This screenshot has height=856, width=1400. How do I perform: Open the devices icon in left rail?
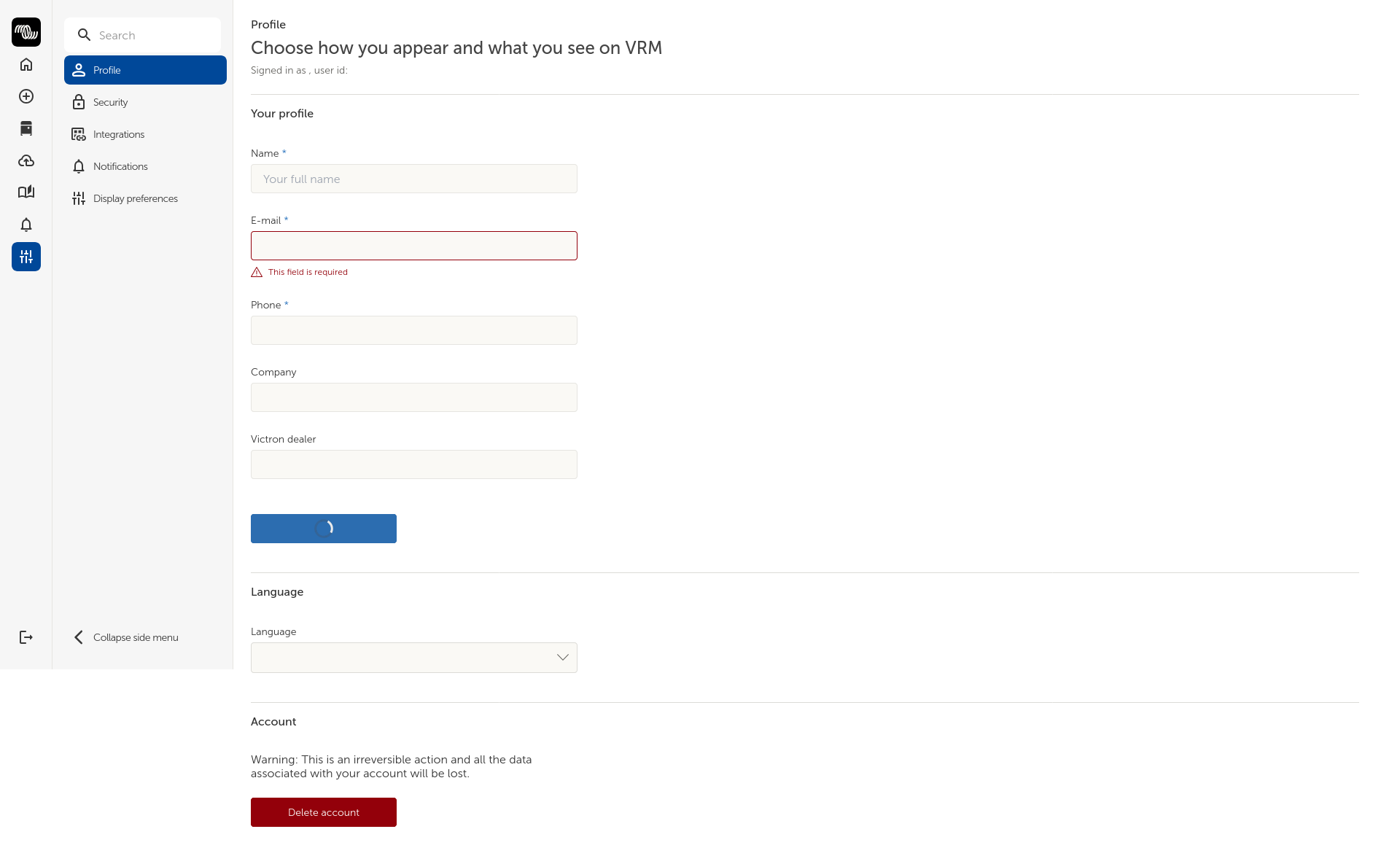pyautogui.click(x=26, y=128)
